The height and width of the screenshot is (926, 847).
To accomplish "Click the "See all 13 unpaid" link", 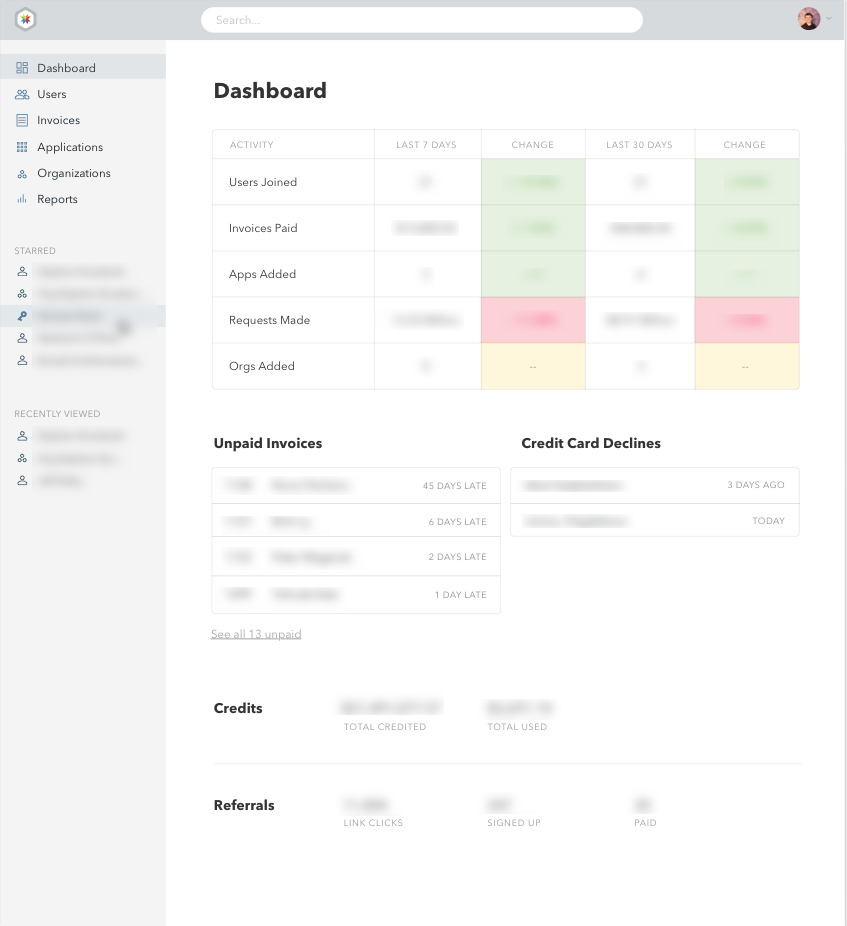I will [256, 633].
